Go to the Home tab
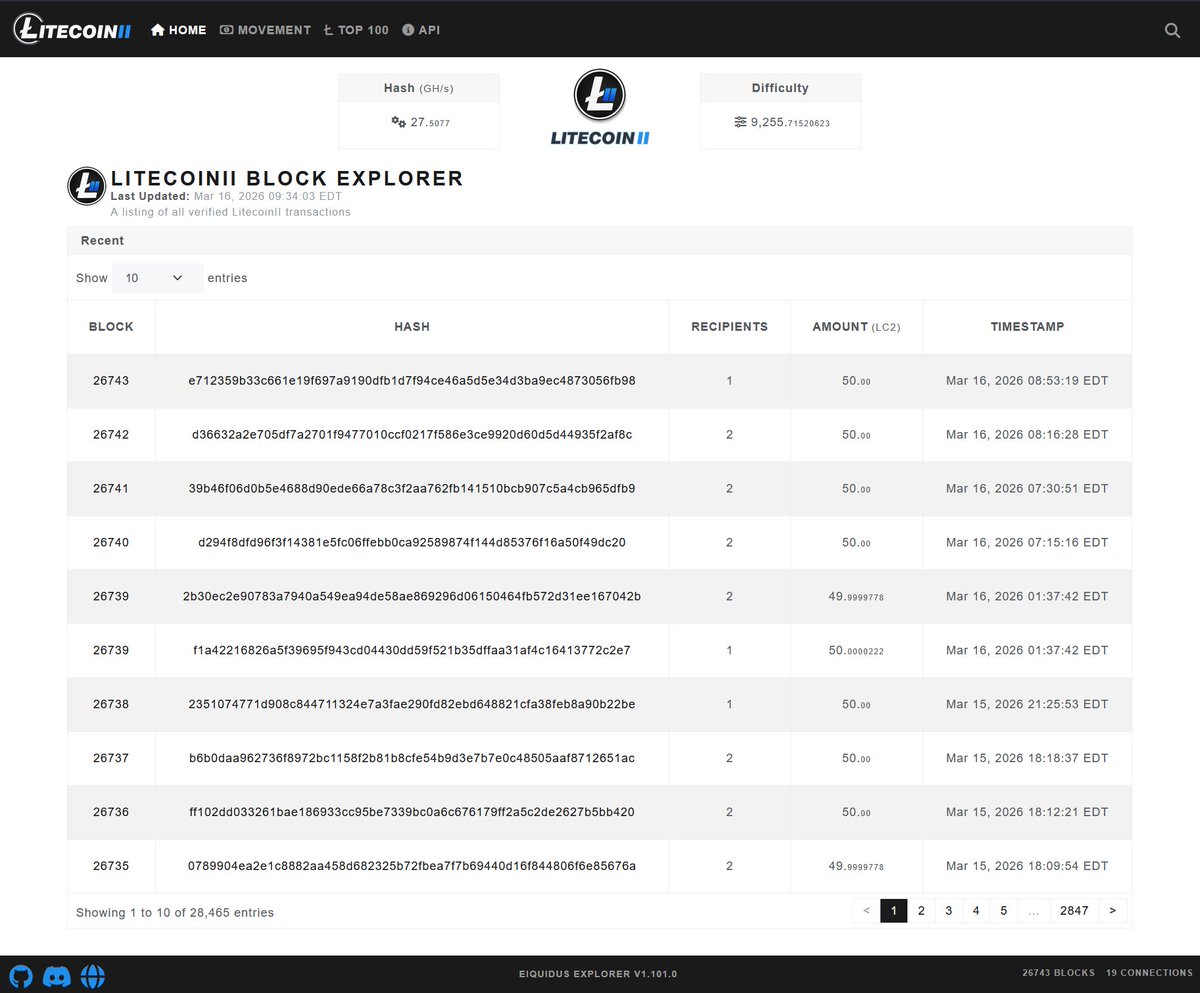Screen dimensions: 1200x993 (x=178, y=30)
